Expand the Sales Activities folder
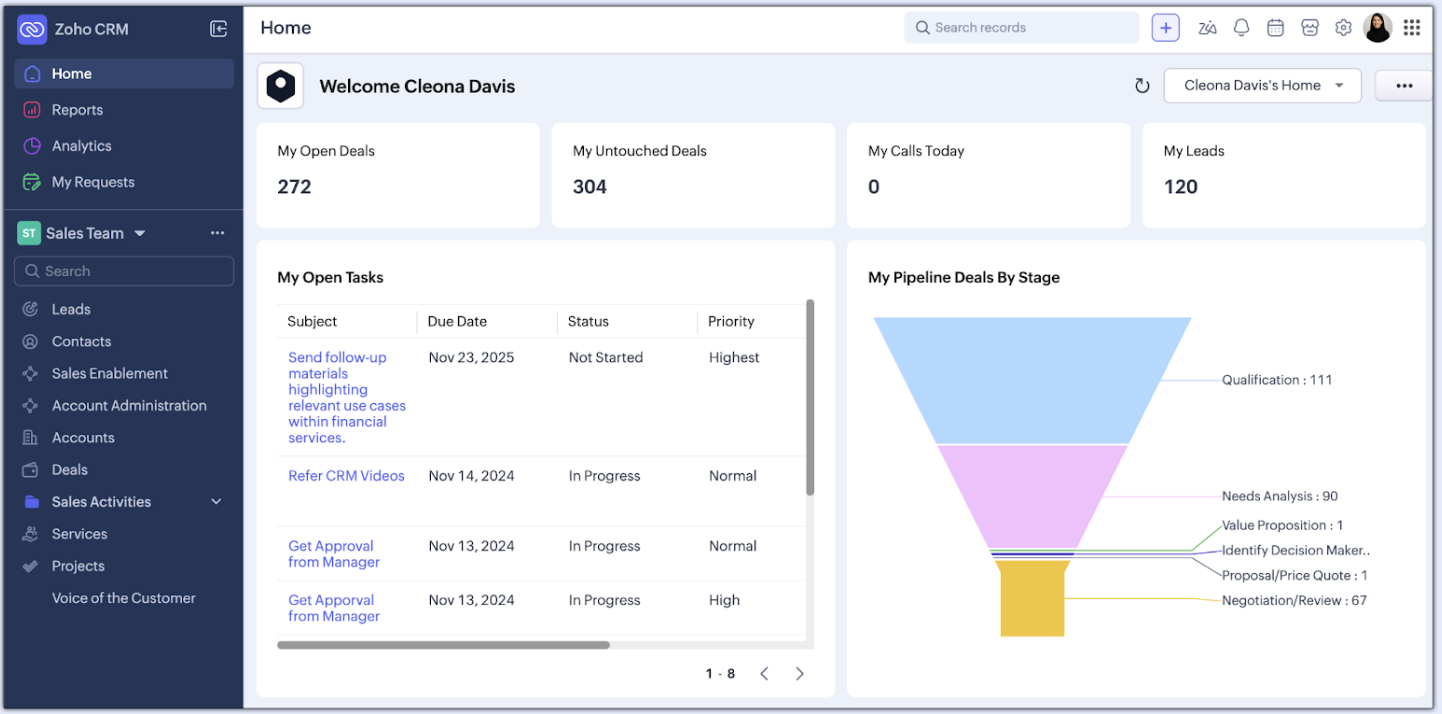This screenshot has height=714, width=1442. pos(216,502)
